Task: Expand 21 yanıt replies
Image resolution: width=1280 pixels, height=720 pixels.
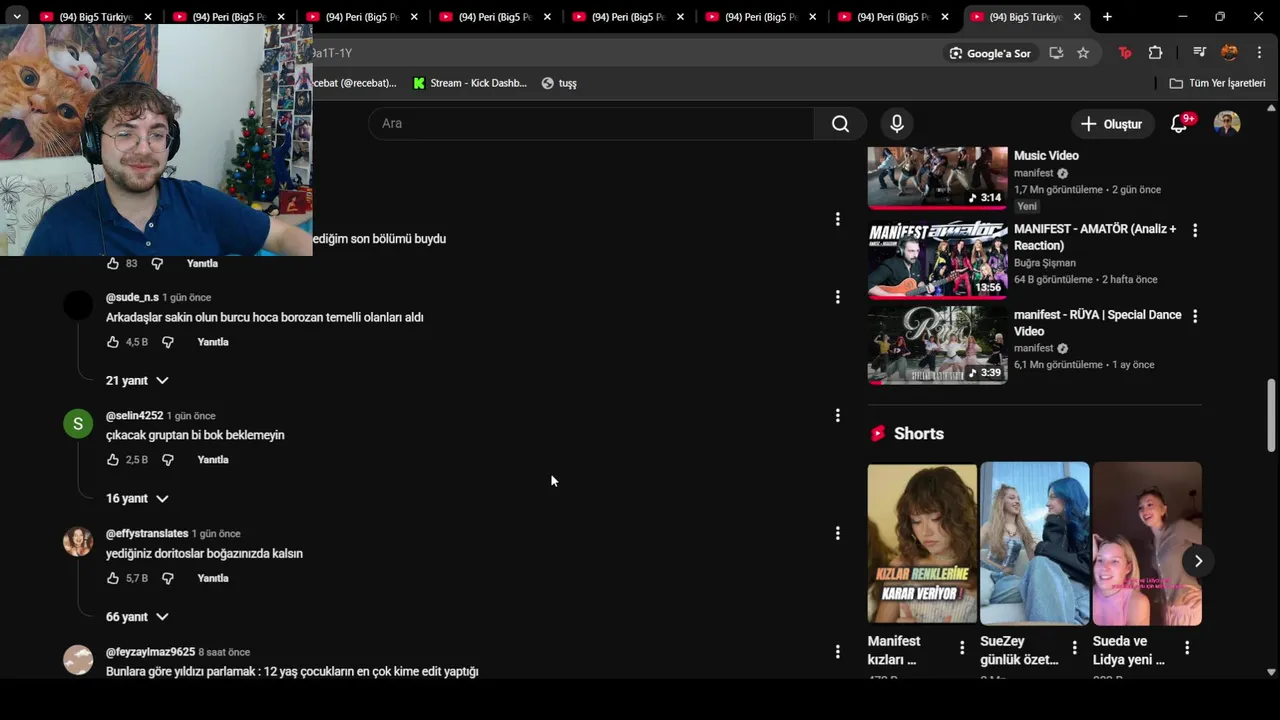Action: (137, 381)
